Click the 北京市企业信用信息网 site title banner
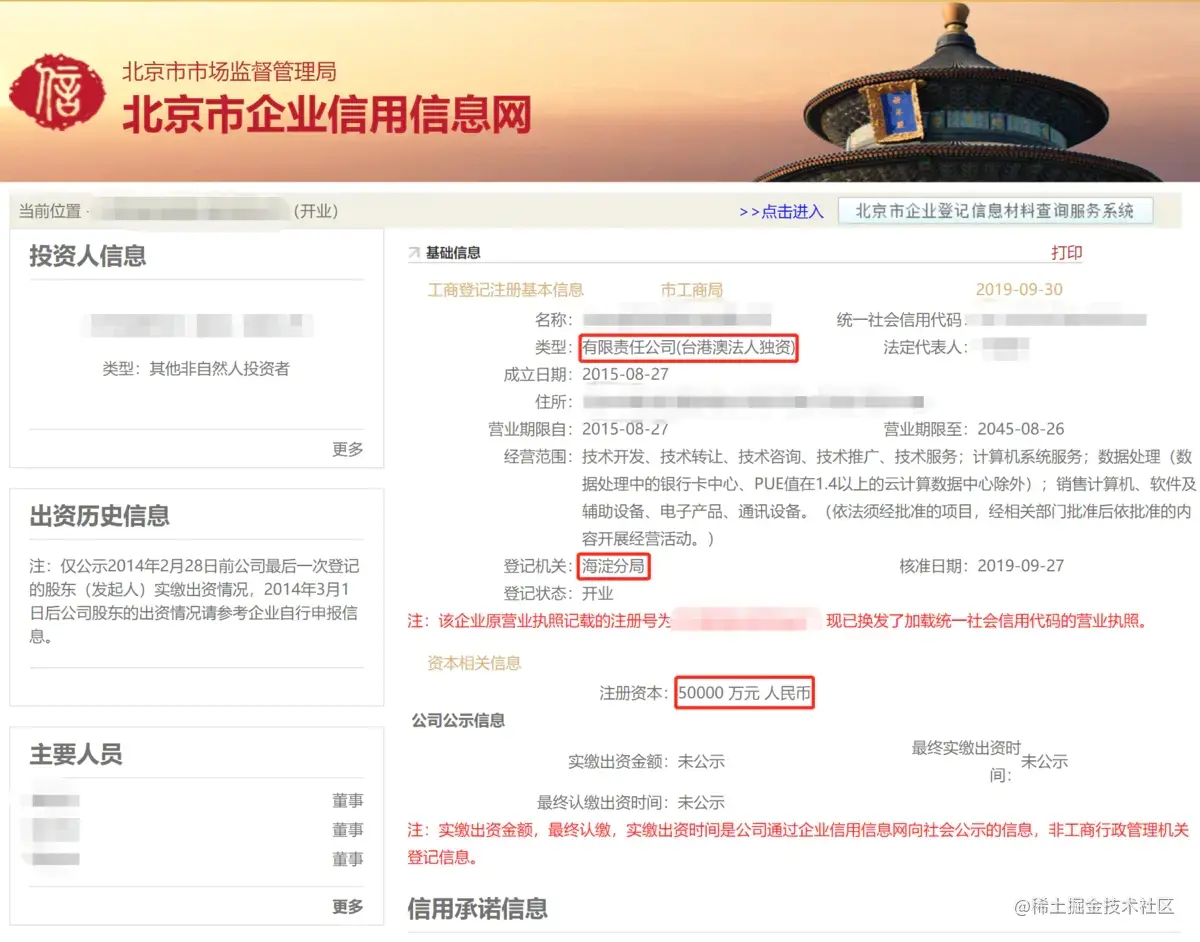 [330, 117]
